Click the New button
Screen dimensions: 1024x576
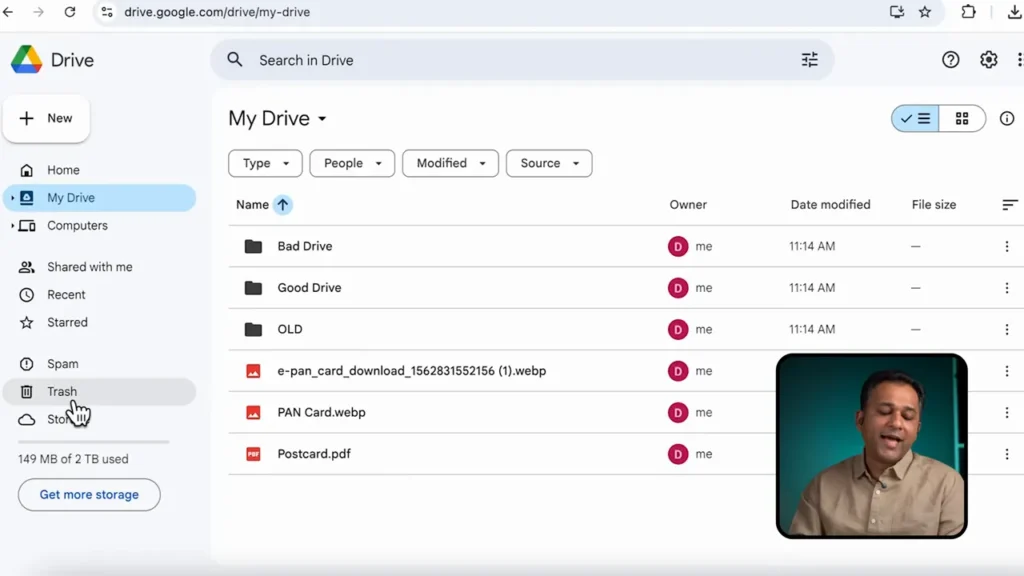(47, 118)
